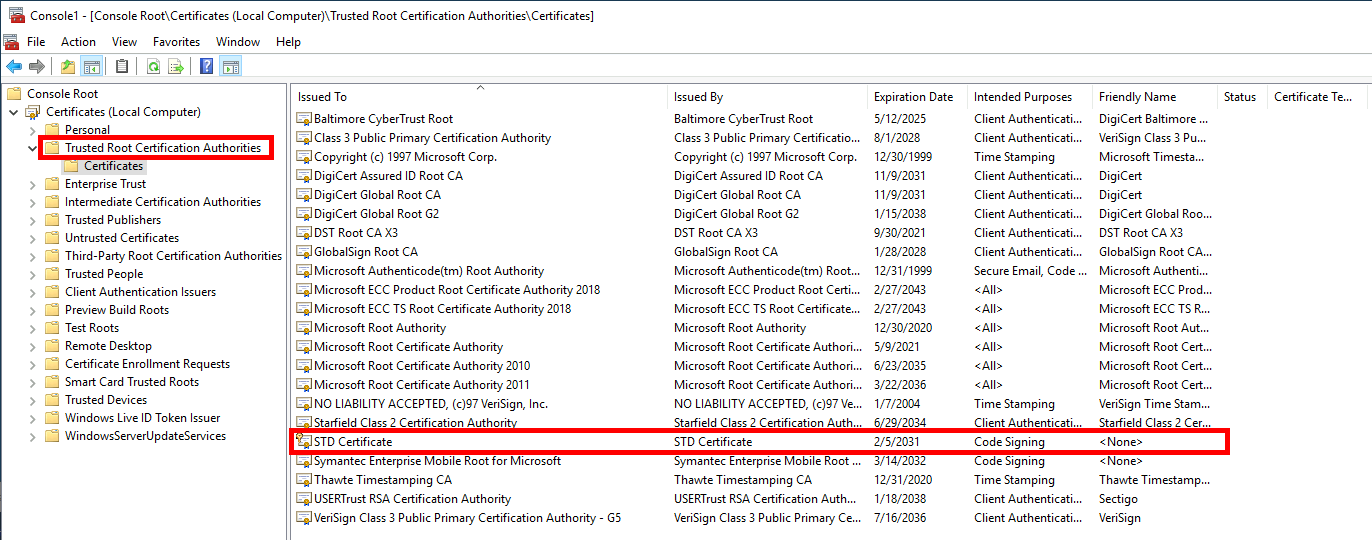1372x540 pixels.
Task: Go up one level with folder arrow icon
Action: coord(67,67)
